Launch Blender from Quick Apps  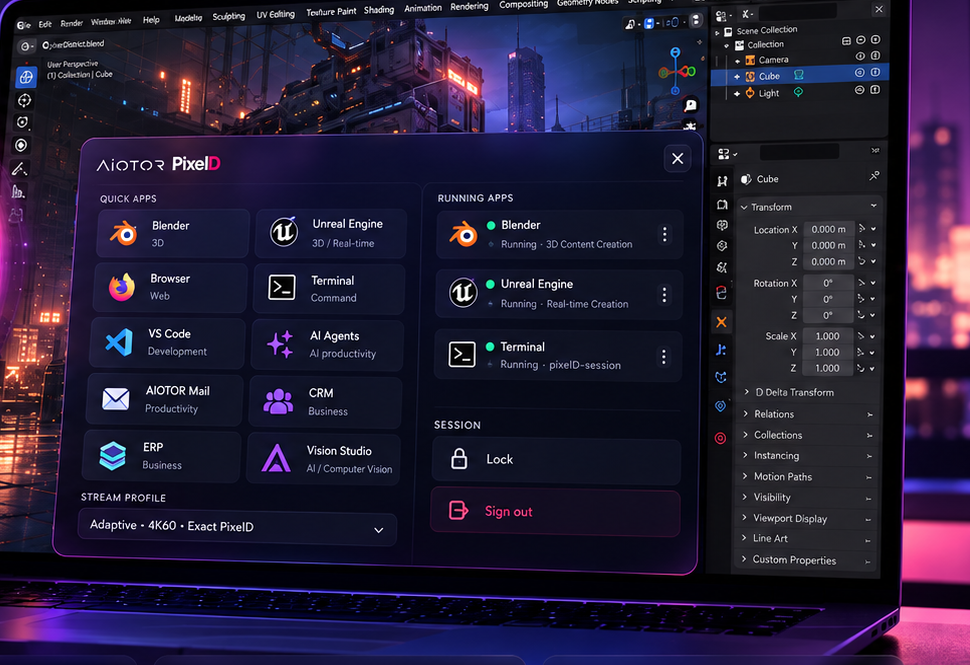tap(173, 233)
